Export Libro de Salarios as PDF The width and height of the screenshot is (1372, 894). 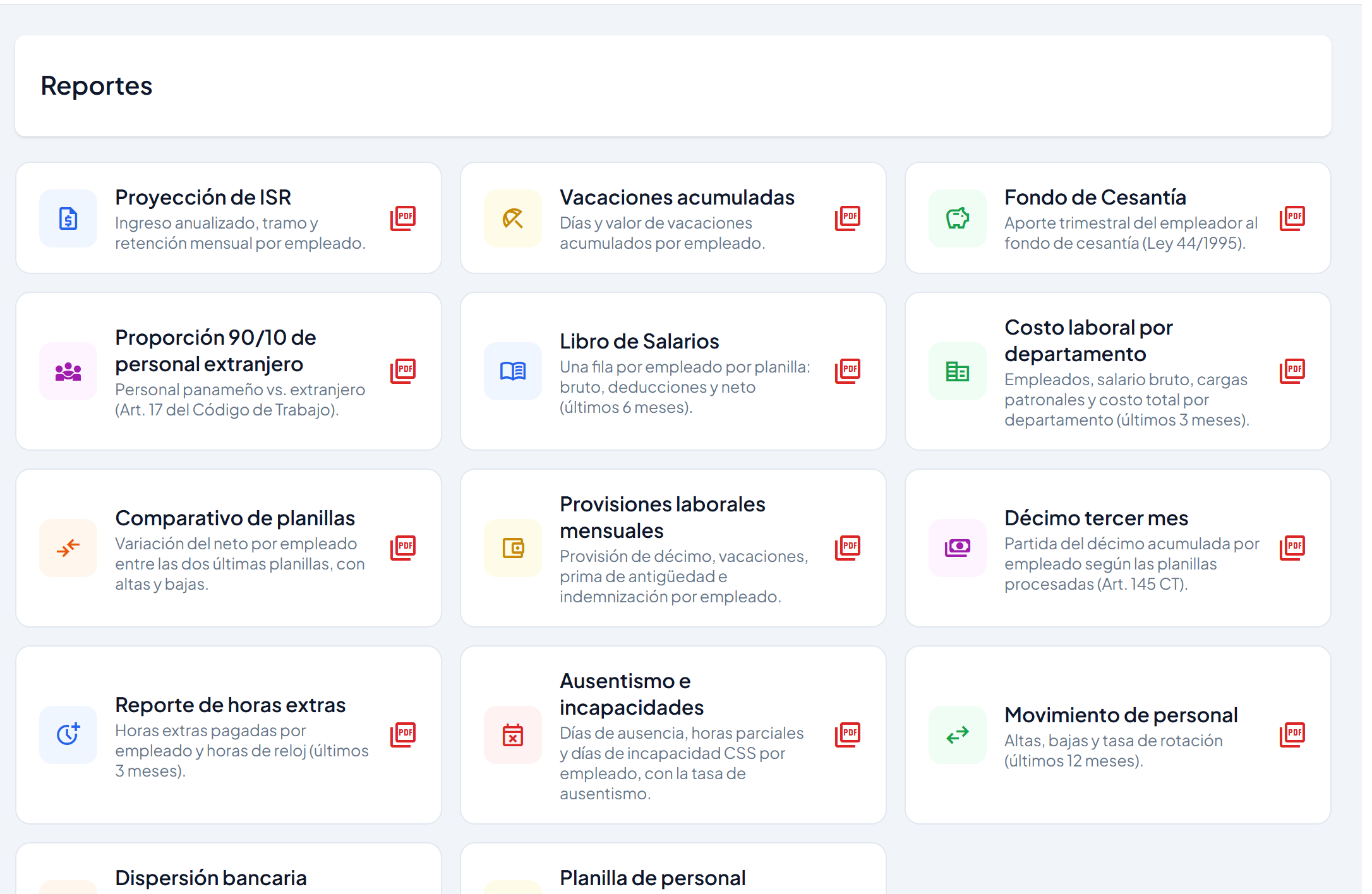tap(848, 371)
